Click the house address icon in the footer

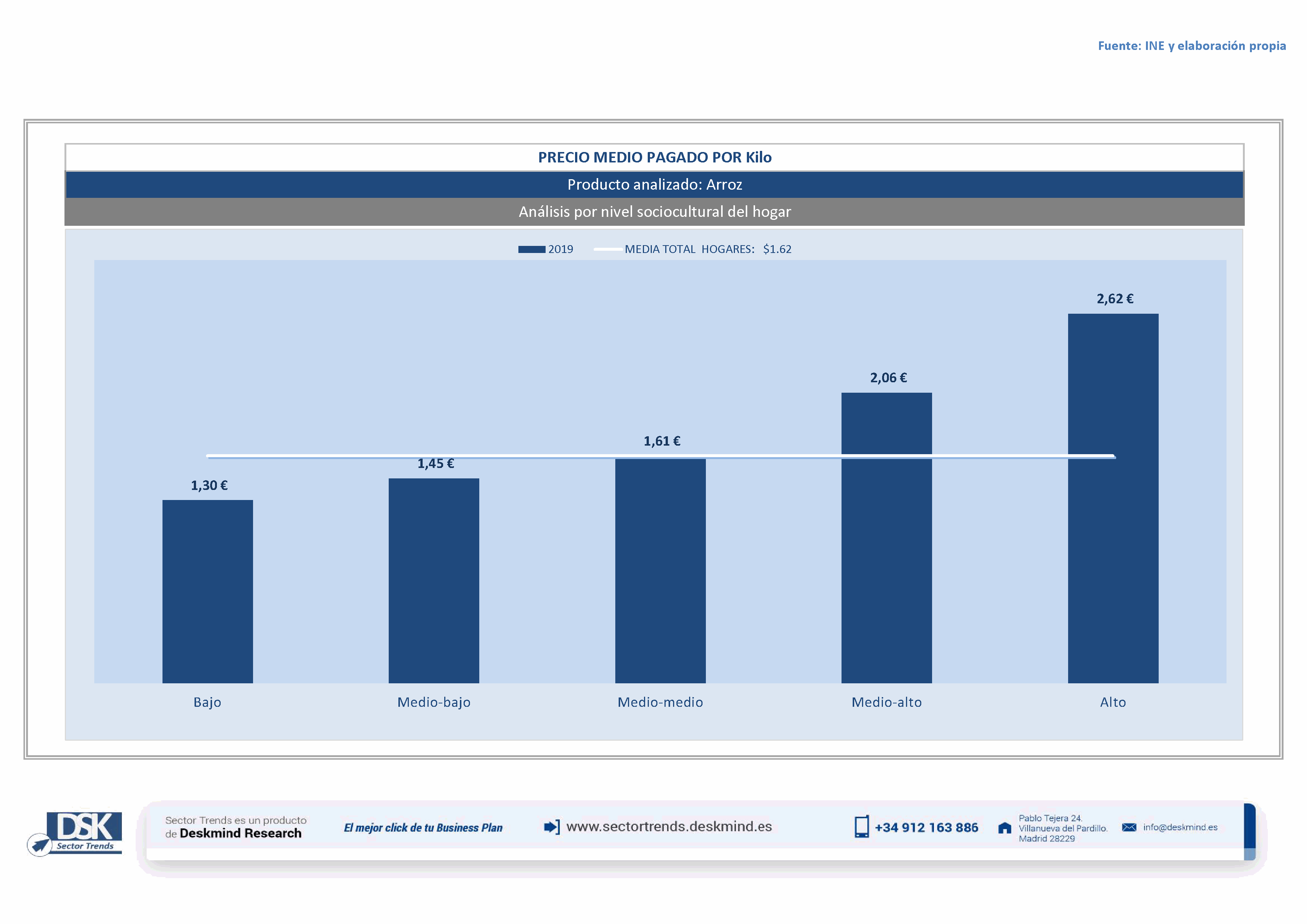click(1005, 828)
